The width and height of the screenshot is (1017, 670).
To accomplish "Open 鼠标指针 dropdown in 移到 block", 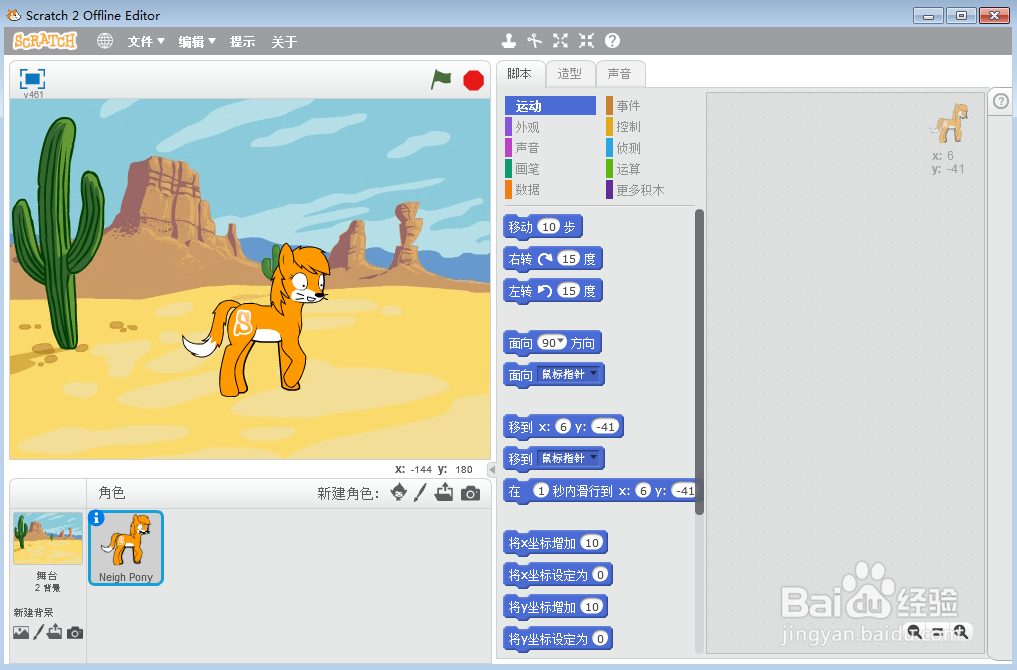I will pos(569,459).
